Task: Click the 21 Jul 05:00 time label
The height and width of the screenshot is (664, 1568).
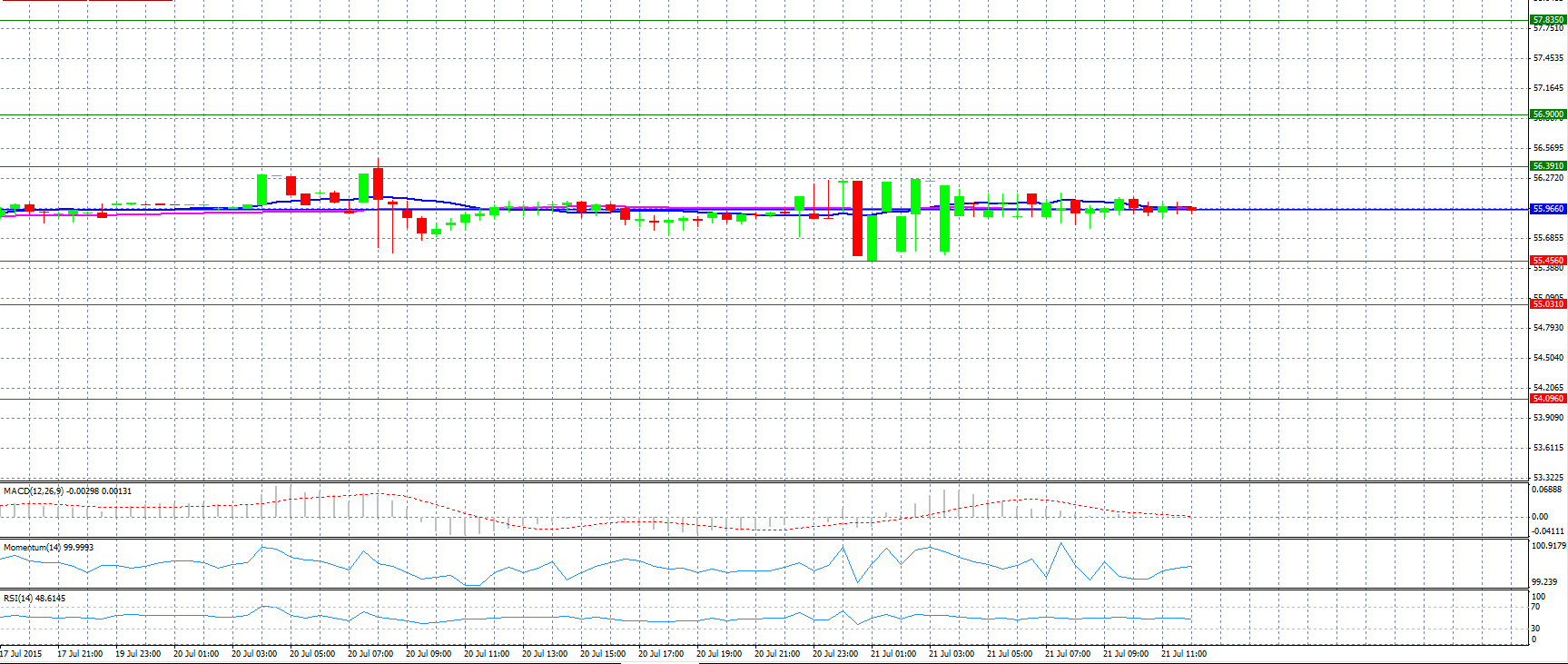Action: [1010, 653]
